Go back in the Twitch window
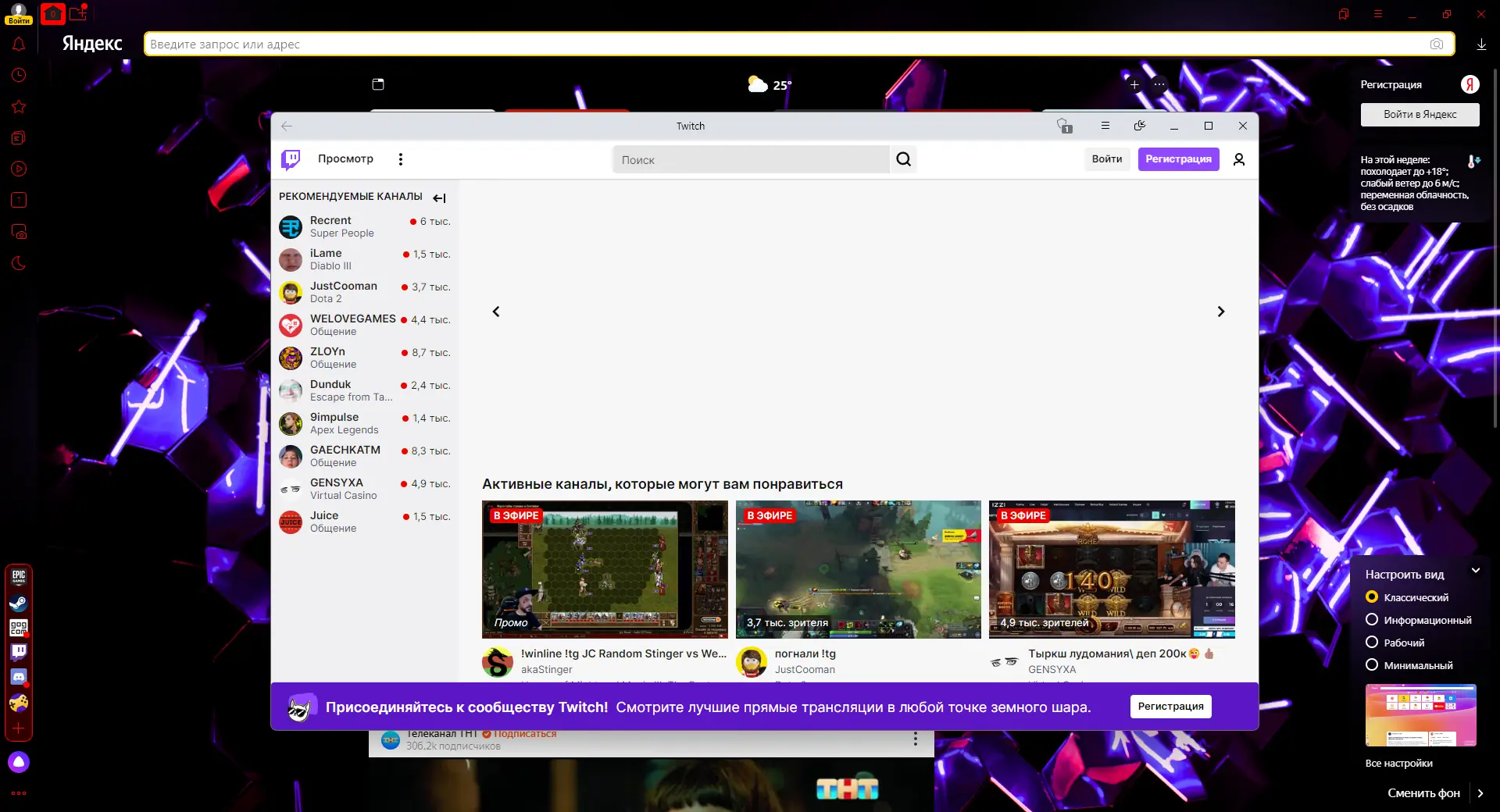The image size is (1500, 812). [287, 126]
